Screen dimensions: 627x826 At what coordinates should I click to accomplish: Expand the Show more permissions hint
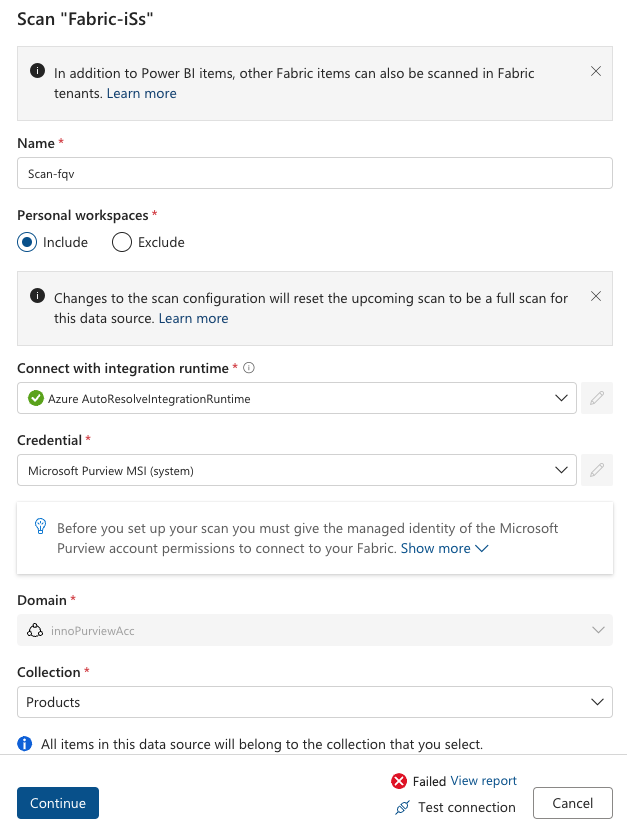point(444,548)
